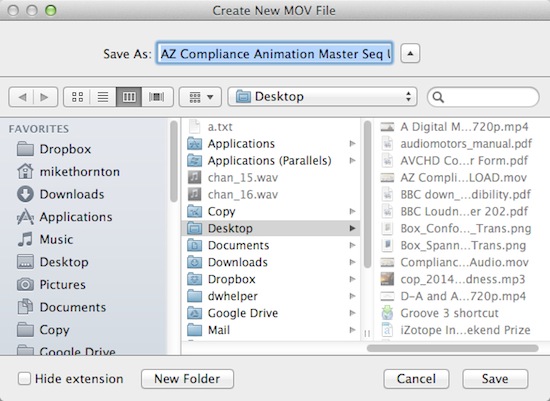Click the horizontal scrollbar below columns

tap(452, 348)
